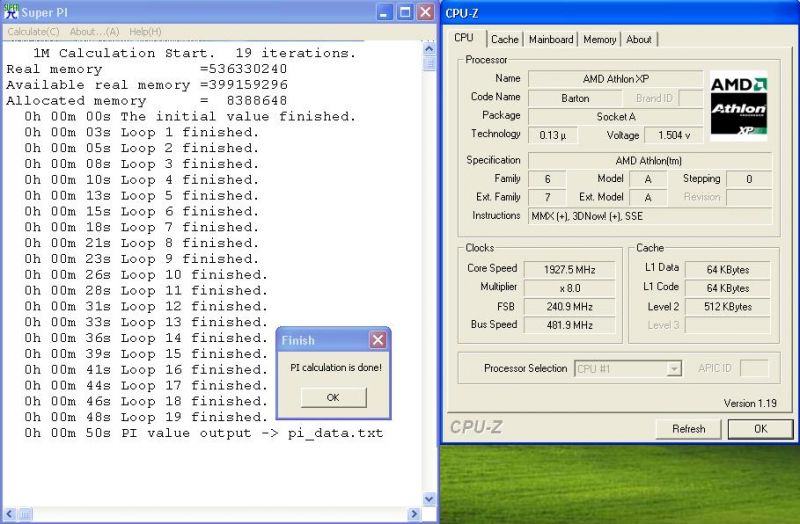Image resolution: width=800 pixels, height=524 pixels.
Task: Click the 'Loop 10 finished.' line
Action: click(x=145, y=275)
